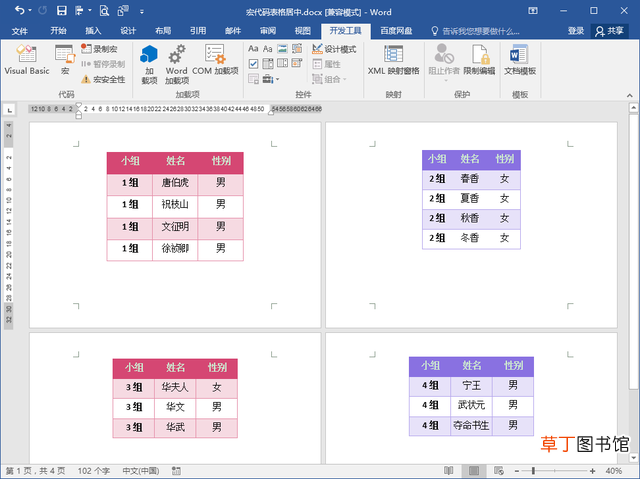Image resolution: width=640 pixels, height=479 pixels.
Task: Insert Combo Box content control
Action: click(x=268, y=64)
